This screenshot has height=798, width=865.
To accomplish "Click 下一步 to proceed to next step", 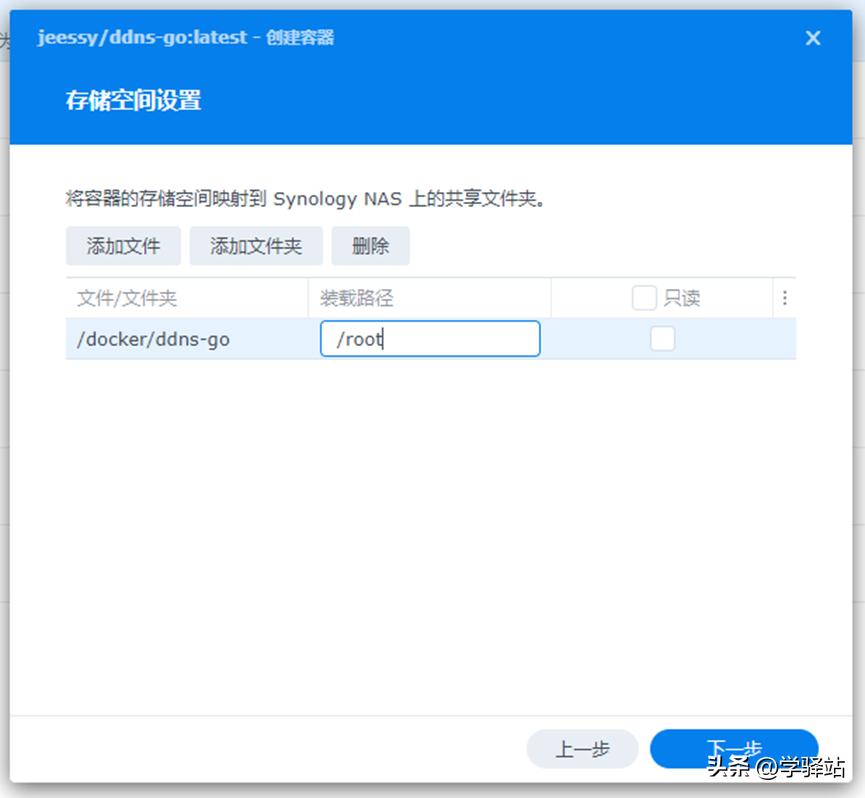I will 733,748.
